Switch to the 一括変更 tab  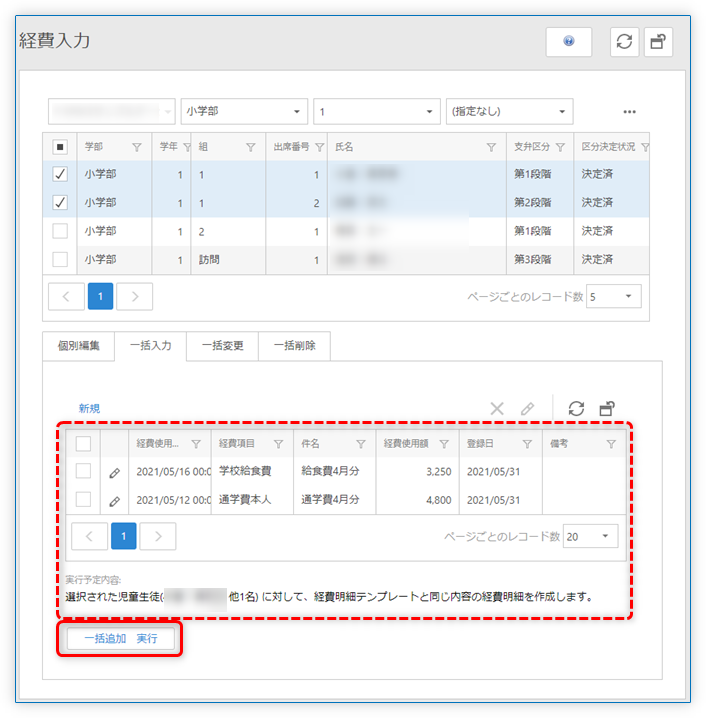tap(223, 346)
